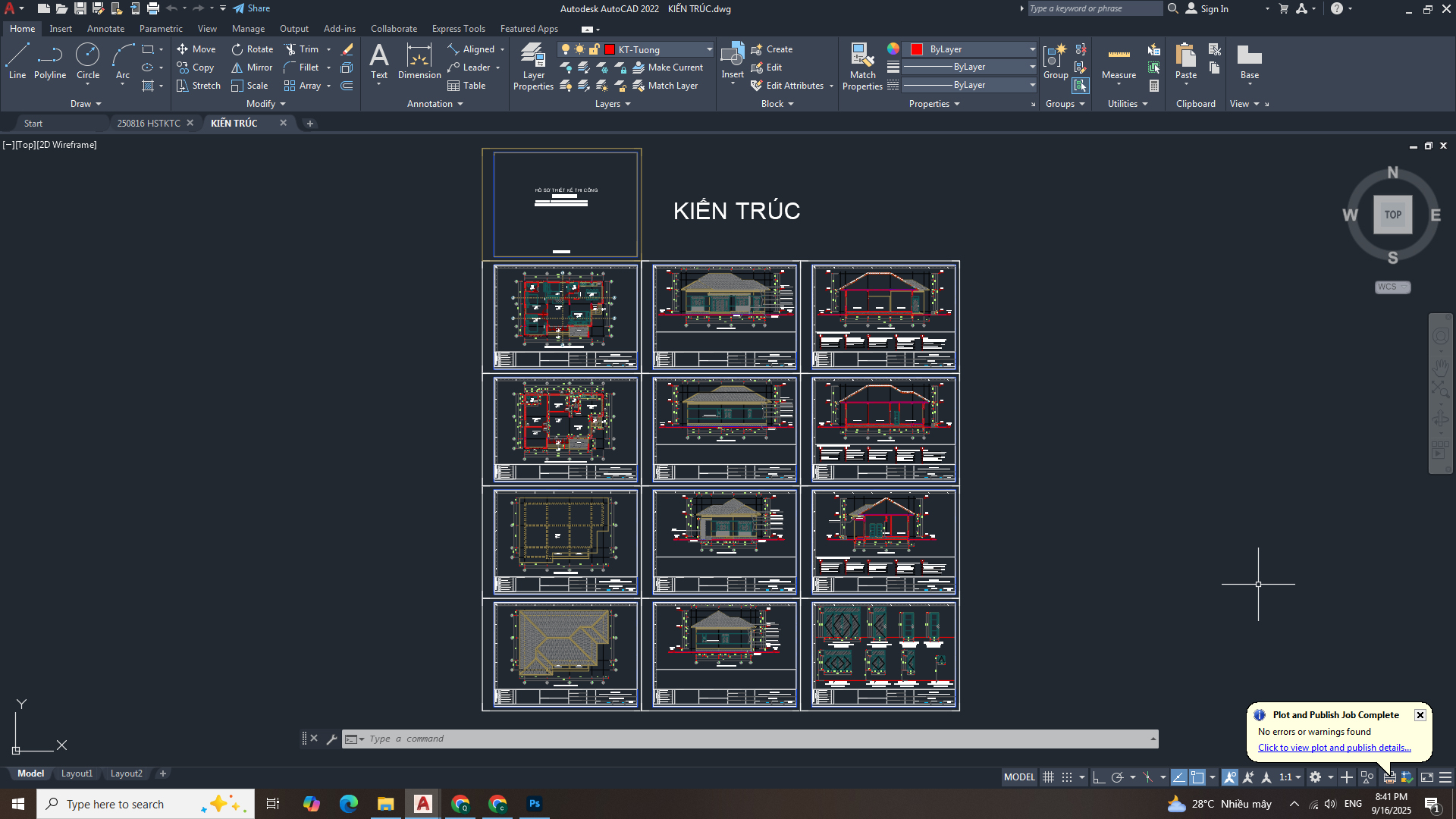Viewport: 1456px width, 819px height.
Task: Toggle the drawing grid display in status bar
Action: (x=1048, y=777)
